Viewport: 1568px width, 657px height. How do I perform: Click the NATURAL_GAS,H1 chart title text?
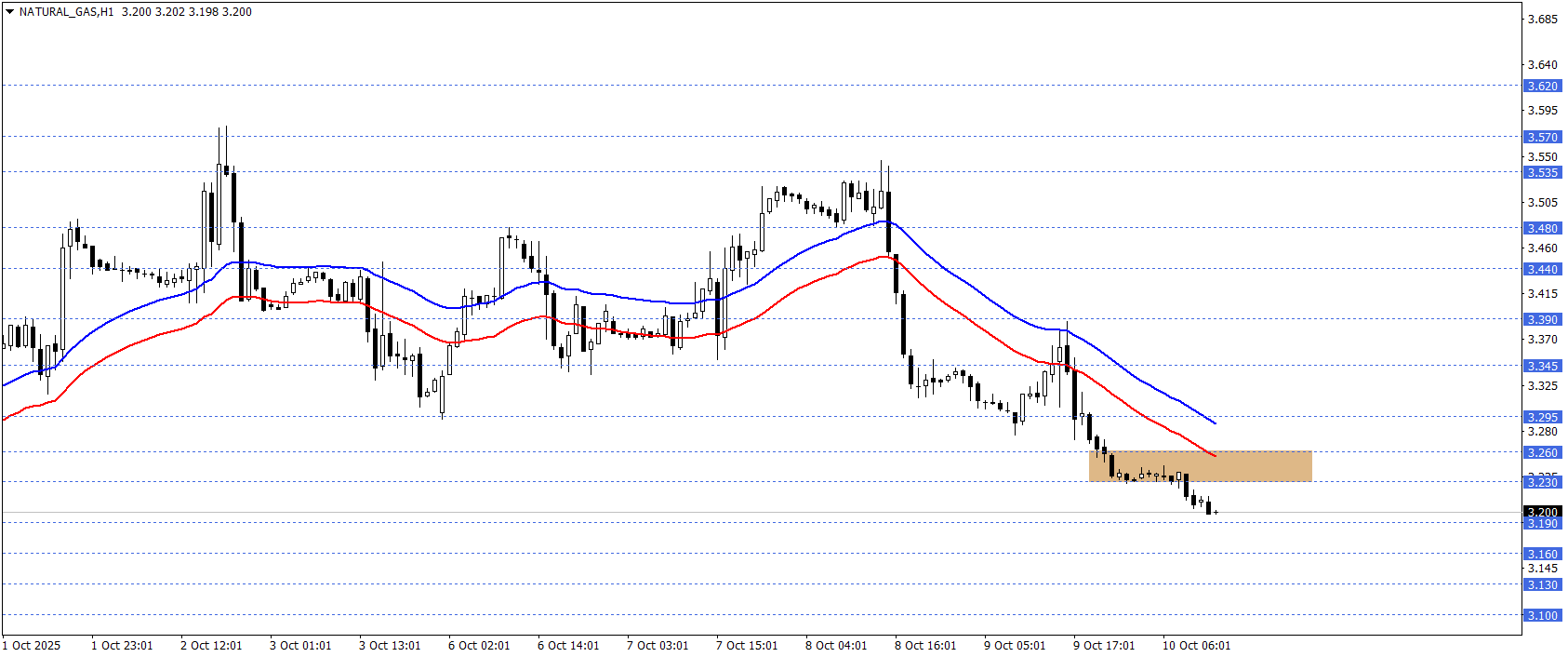click(x=66, y=12)
